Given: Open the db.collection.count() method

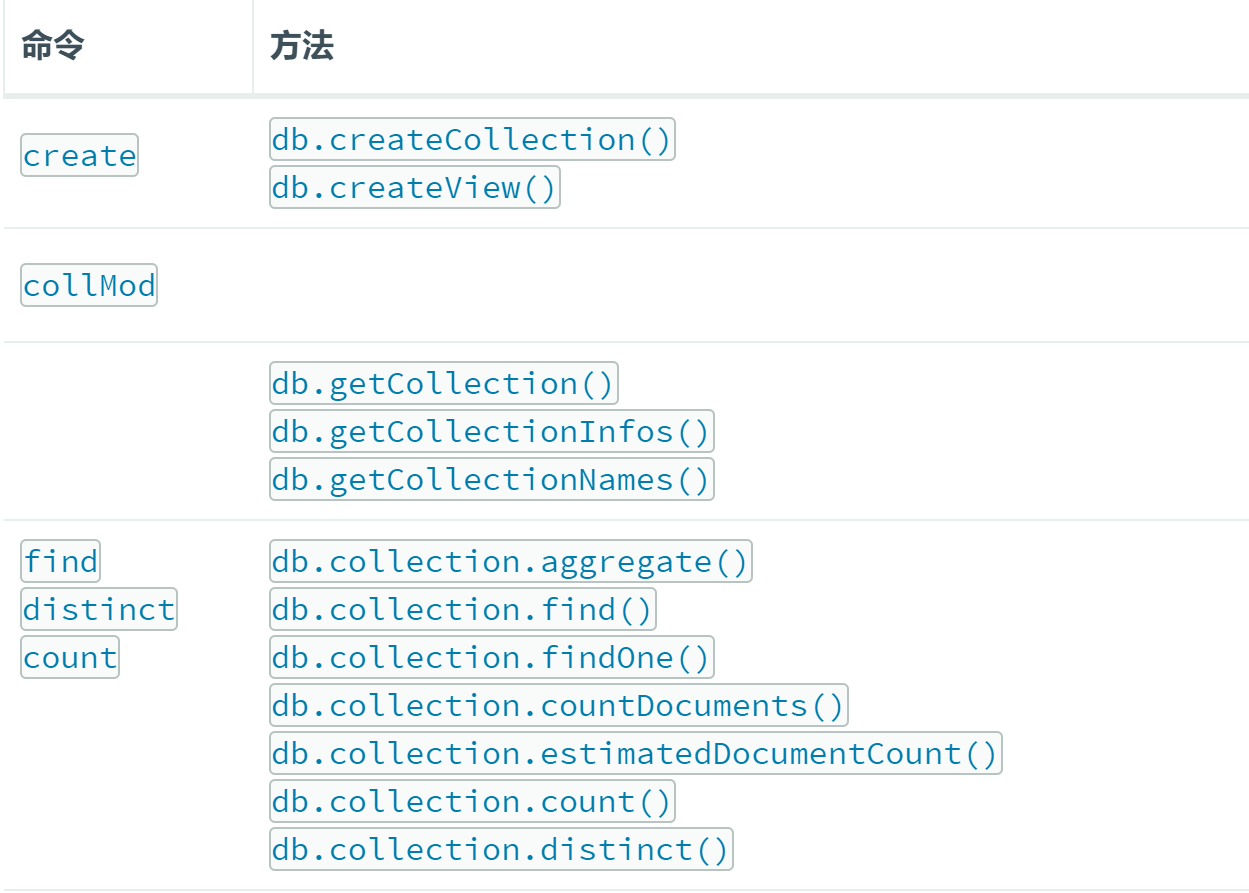Looking at the screenshot, I should coord(472,801).
